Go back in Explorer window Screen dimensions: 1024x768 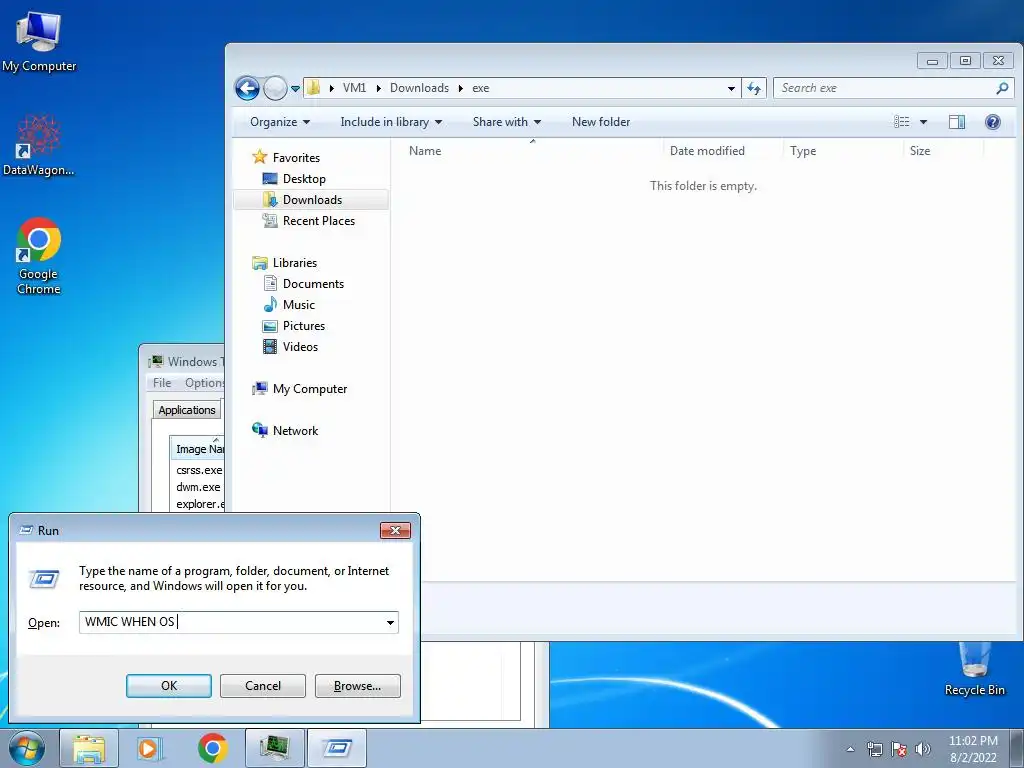click(x=248, y=88)
